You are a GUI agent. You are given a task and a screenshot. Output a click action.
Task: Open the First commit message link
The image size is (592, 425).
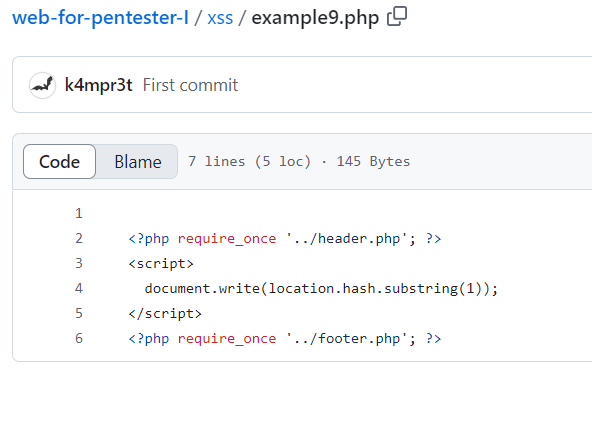(x=190, y=85)
